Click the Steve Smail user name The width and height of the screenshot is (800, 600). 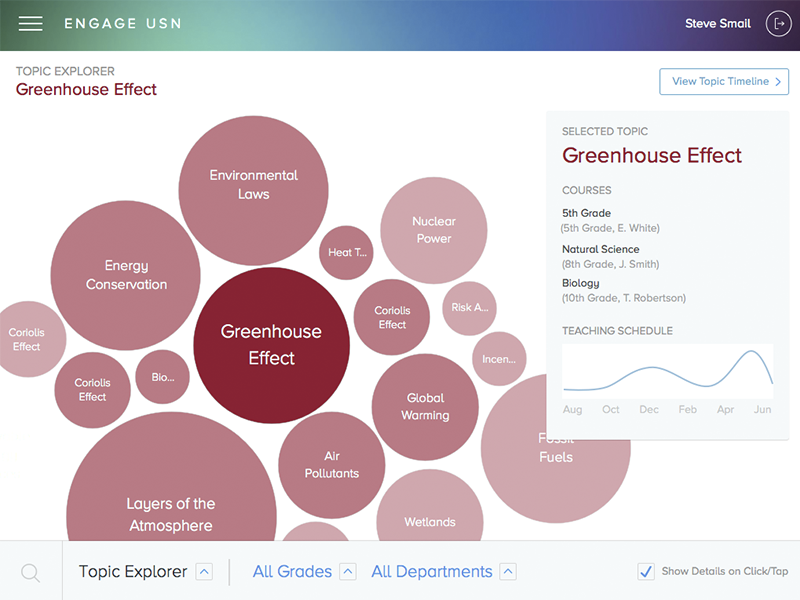717,23
